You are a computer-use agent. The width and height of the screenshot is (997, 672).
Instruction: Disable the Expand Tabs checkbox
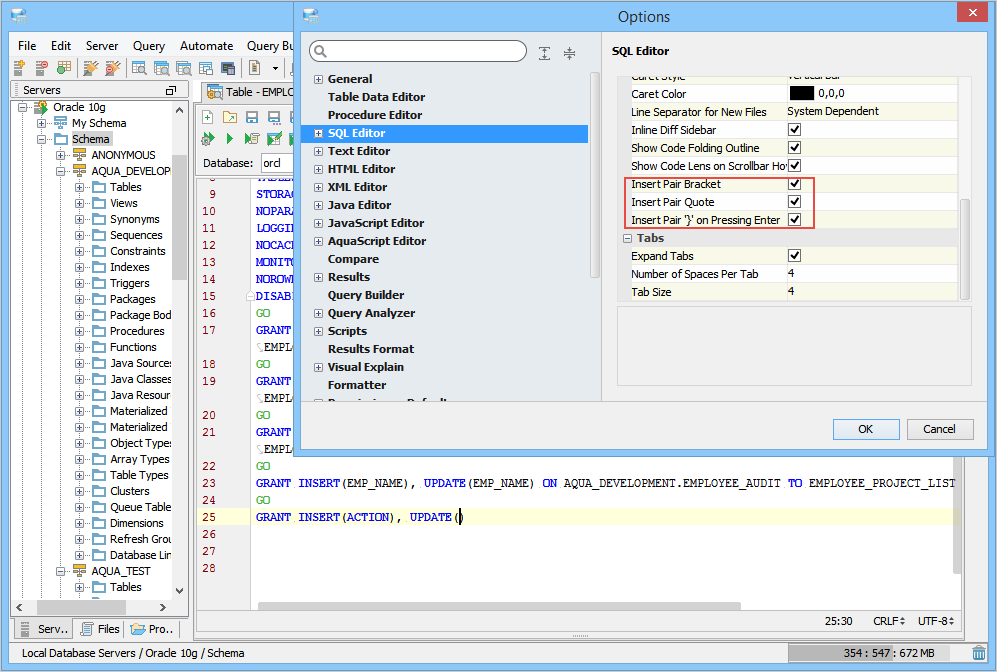(x=795, y=256)
